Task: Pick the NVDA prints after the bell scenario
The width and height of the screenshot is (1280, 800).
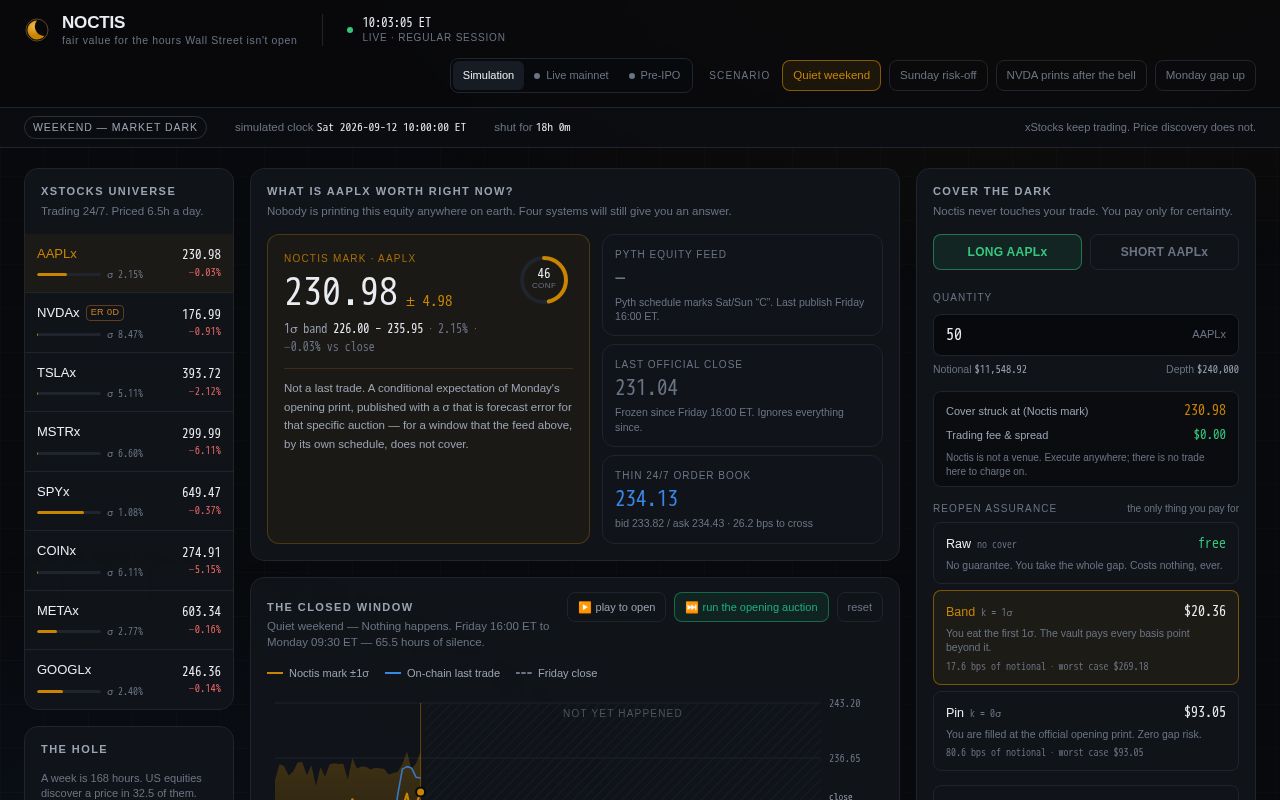Action: click(1071, 75)
